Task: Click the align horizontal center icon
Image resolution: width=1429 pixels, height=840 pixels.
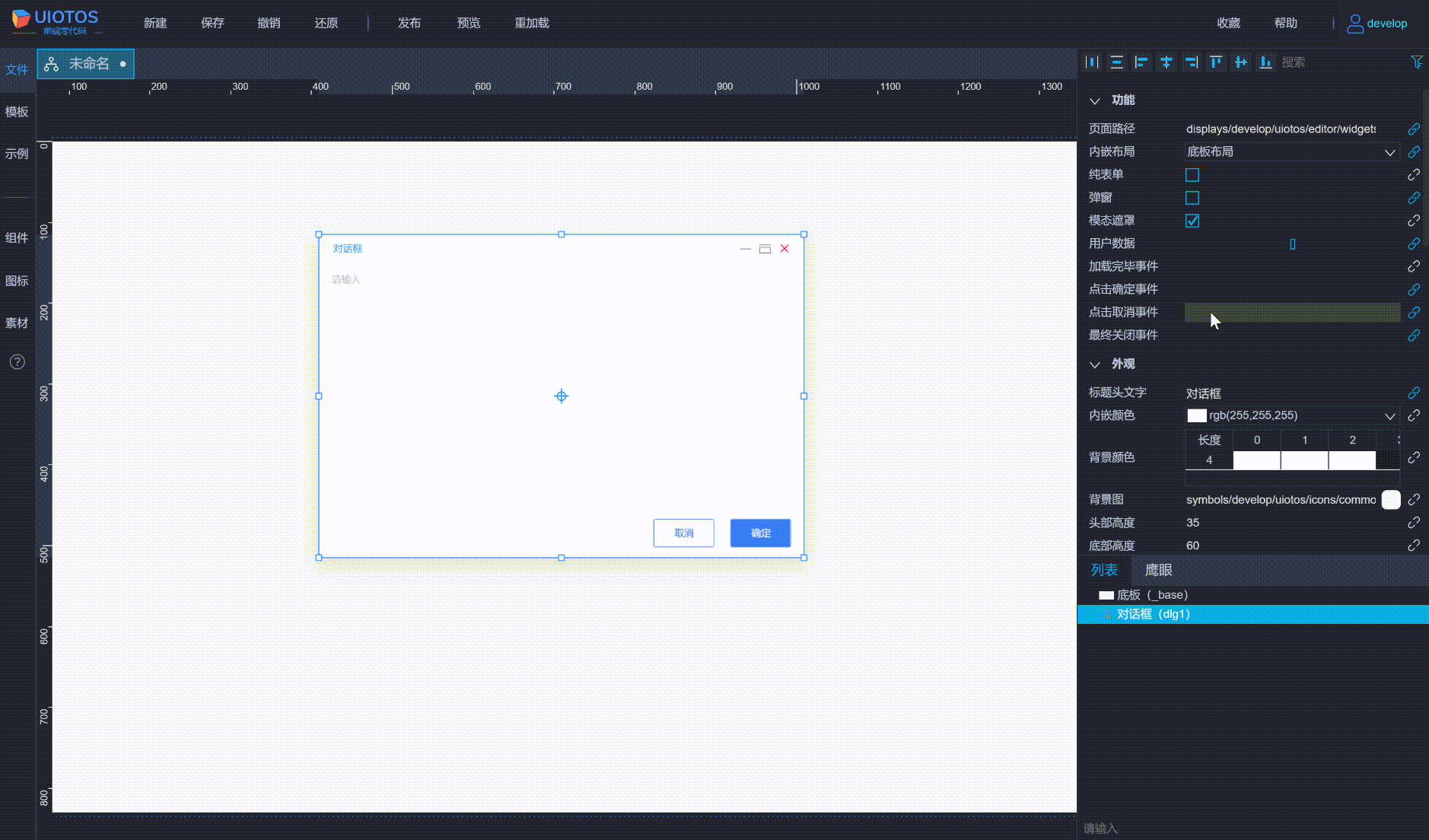Action: [1166, 62]
